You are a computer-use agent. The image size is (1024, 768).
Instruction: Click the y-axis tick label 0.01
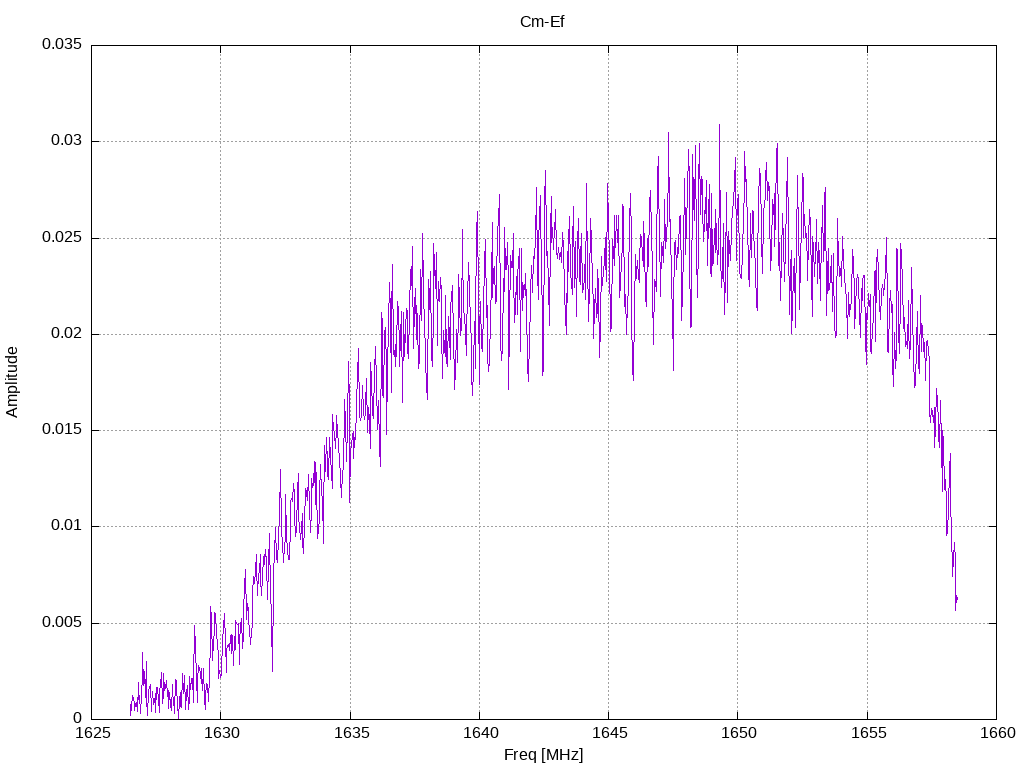67,526
